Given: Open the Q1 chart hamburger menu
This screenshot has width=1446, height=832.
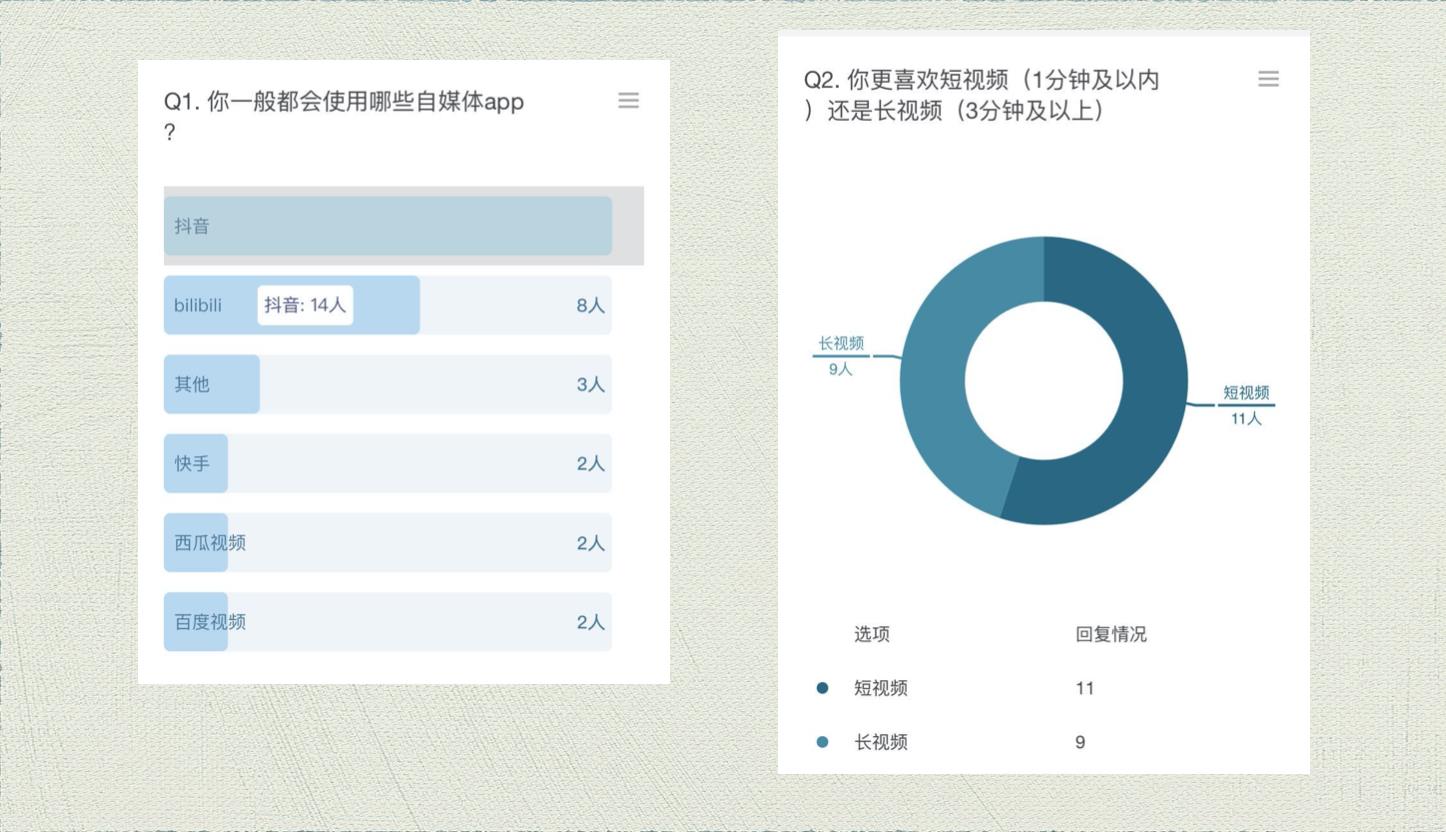Looking at the screenshot, I should 628,100.
